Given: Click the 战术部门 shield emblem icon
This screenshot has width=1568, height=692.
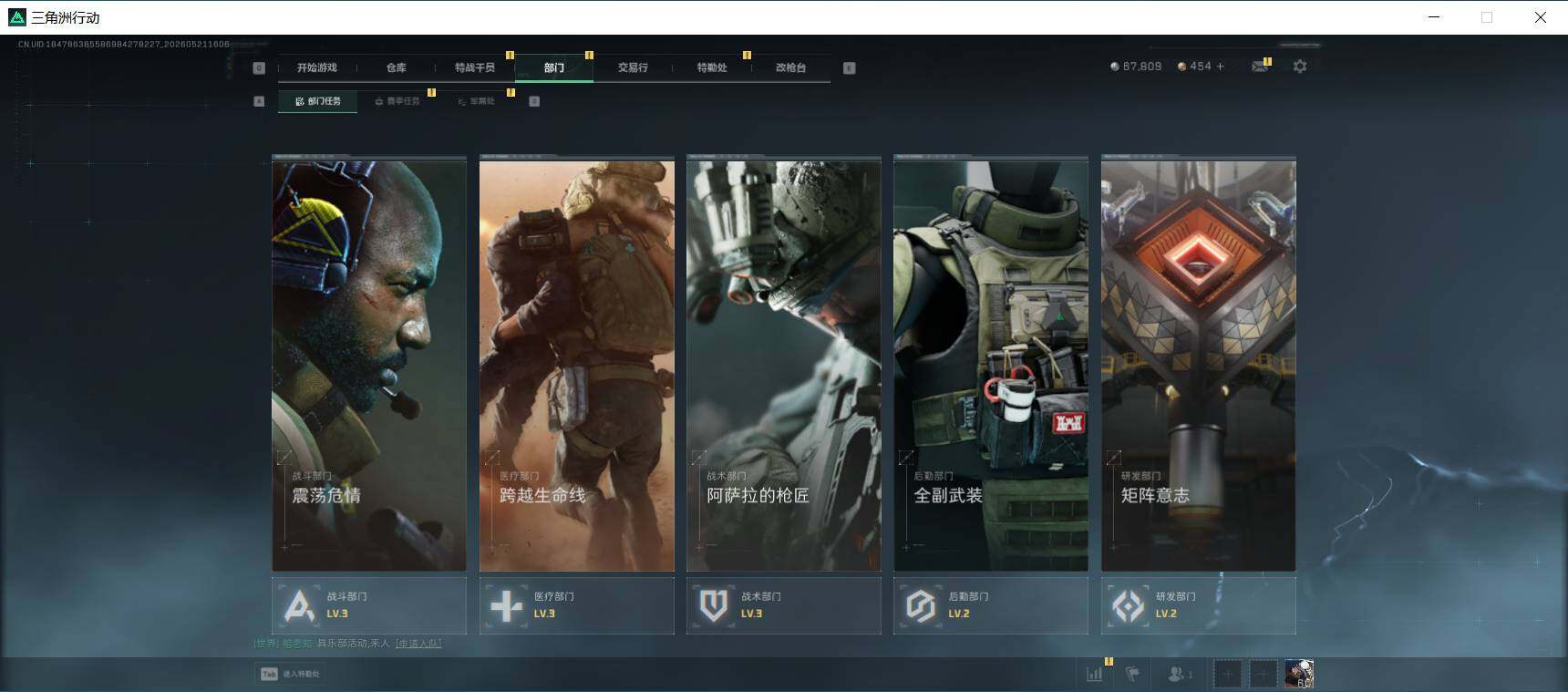Looking at the screenshot, I should (714, 605).
